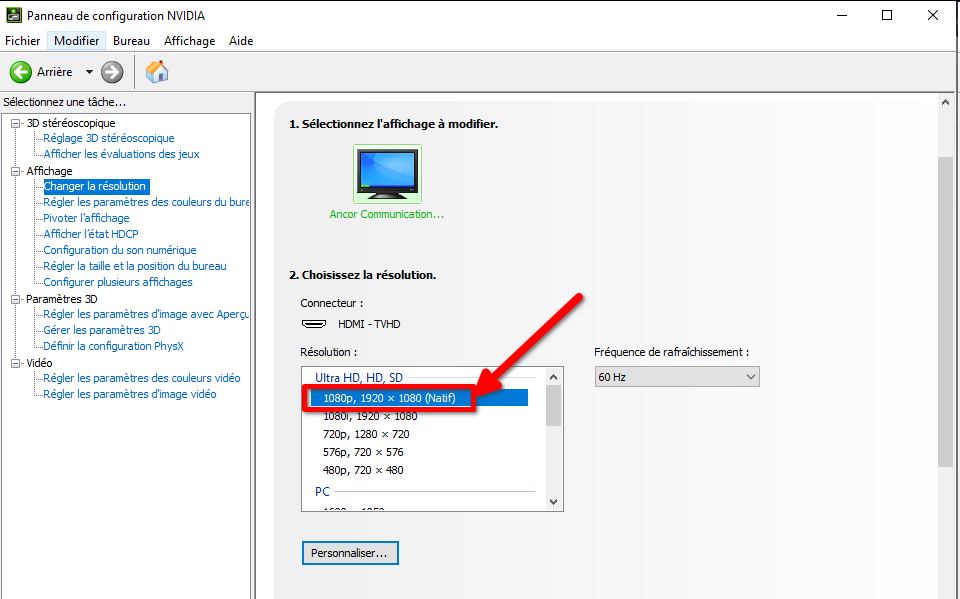Open the Aide menu
This screenshot has width=960, height=599.
(x=241, y=40)
